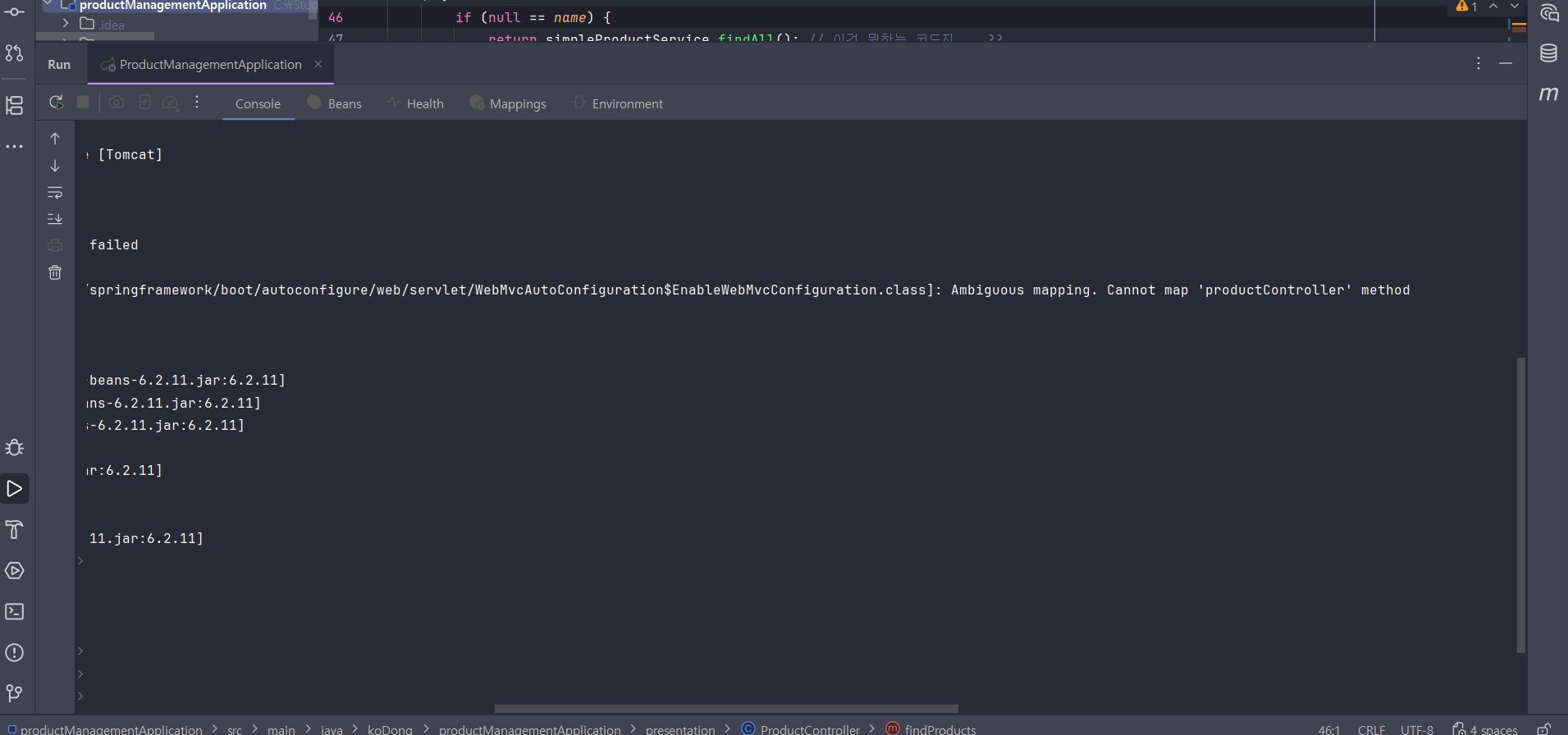Clear all console output trash icon
1568x735 pixels.
[55, 272]
